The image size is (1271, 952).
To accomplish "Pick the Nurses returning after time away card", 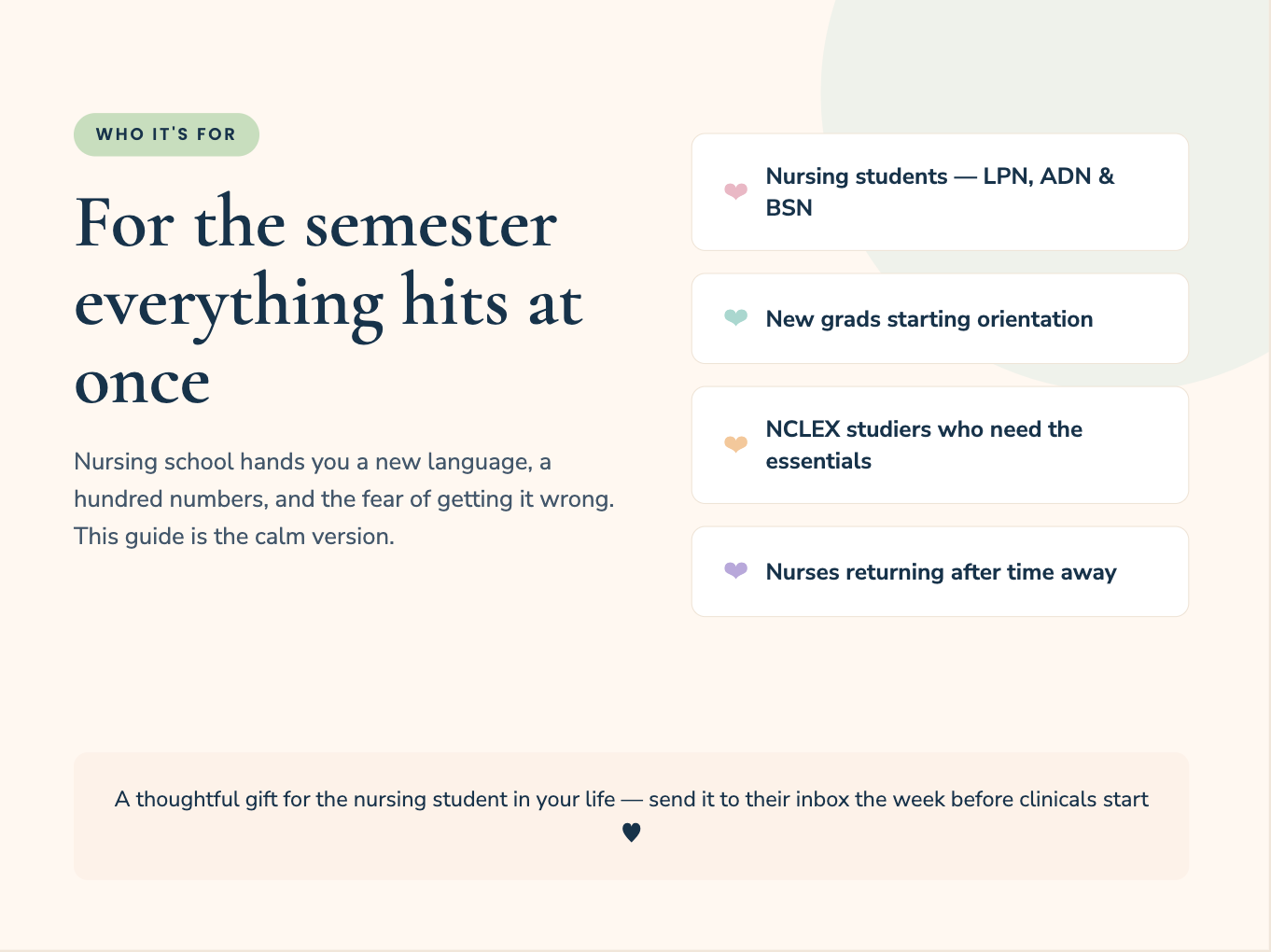I will 940,571.
